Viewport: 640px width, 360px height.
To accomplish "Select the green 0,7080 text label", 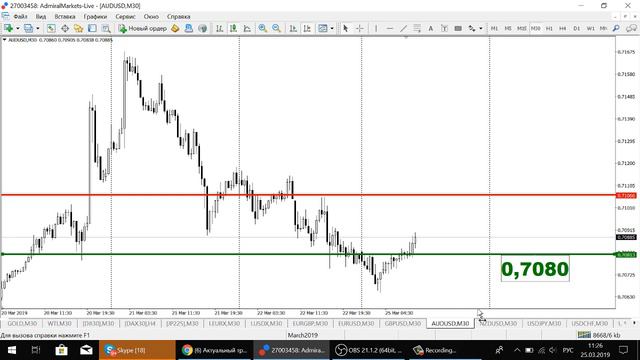I will click(535, 269).
